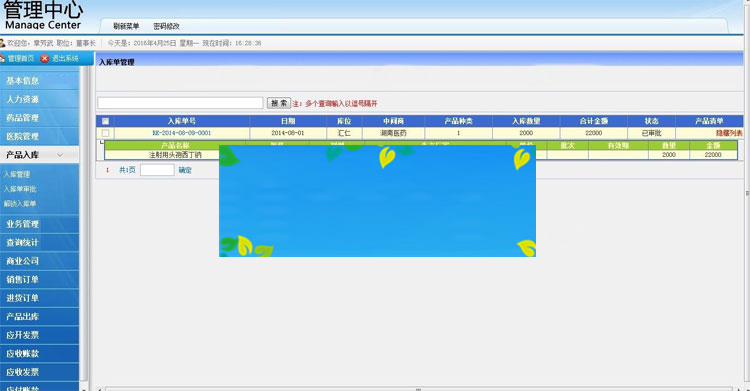Open the 密码修改 top menu item
The width and height of the screenshot is (750, 391).
[166, 26]
